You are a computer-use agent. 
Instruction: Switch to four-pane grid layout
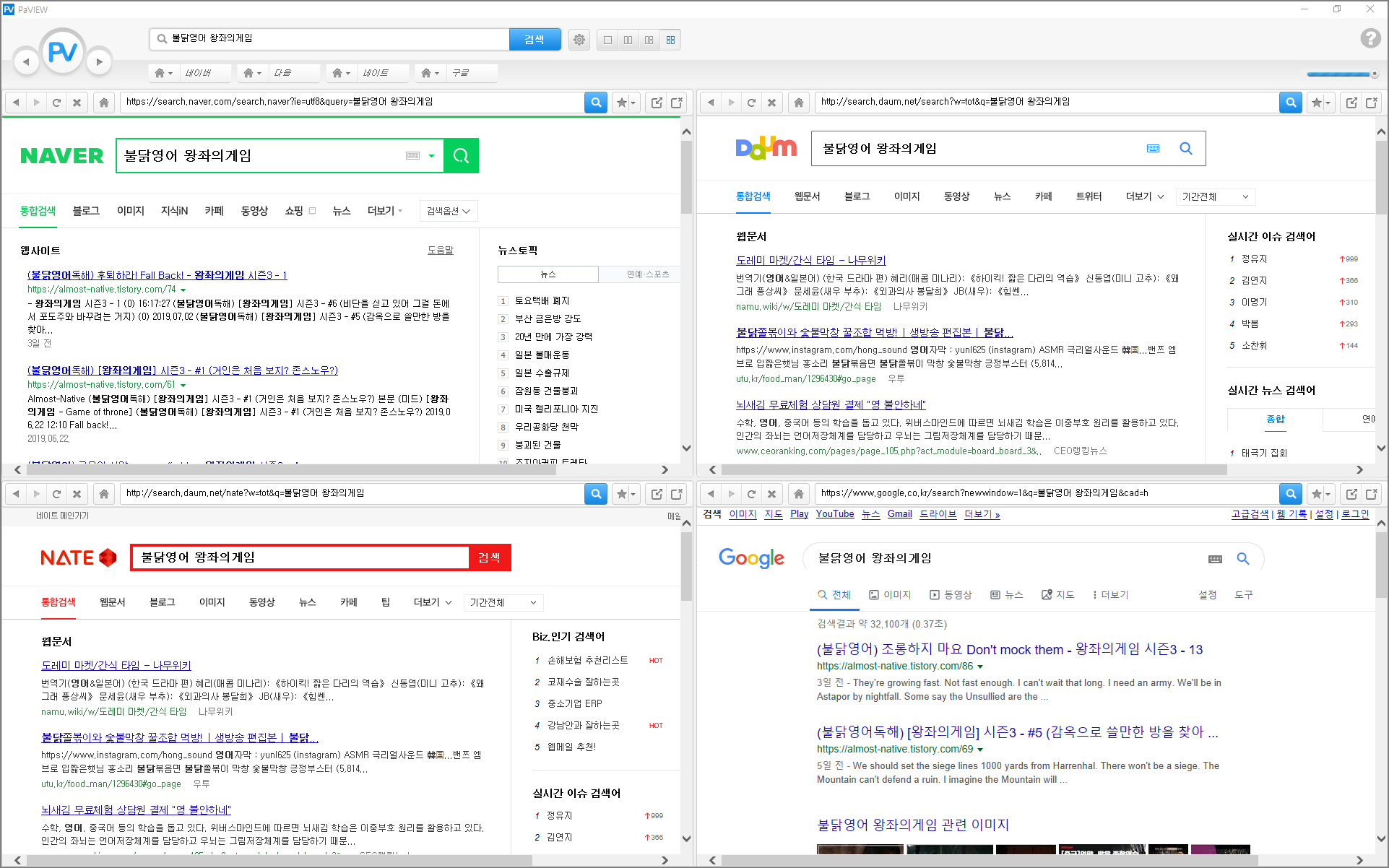tap(670, 40)
